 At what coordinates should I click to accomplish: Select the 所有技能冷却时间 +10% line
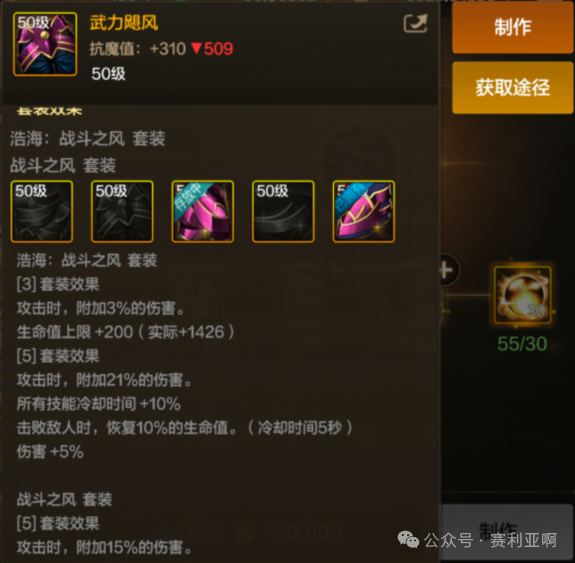click(x=99, y=404)
